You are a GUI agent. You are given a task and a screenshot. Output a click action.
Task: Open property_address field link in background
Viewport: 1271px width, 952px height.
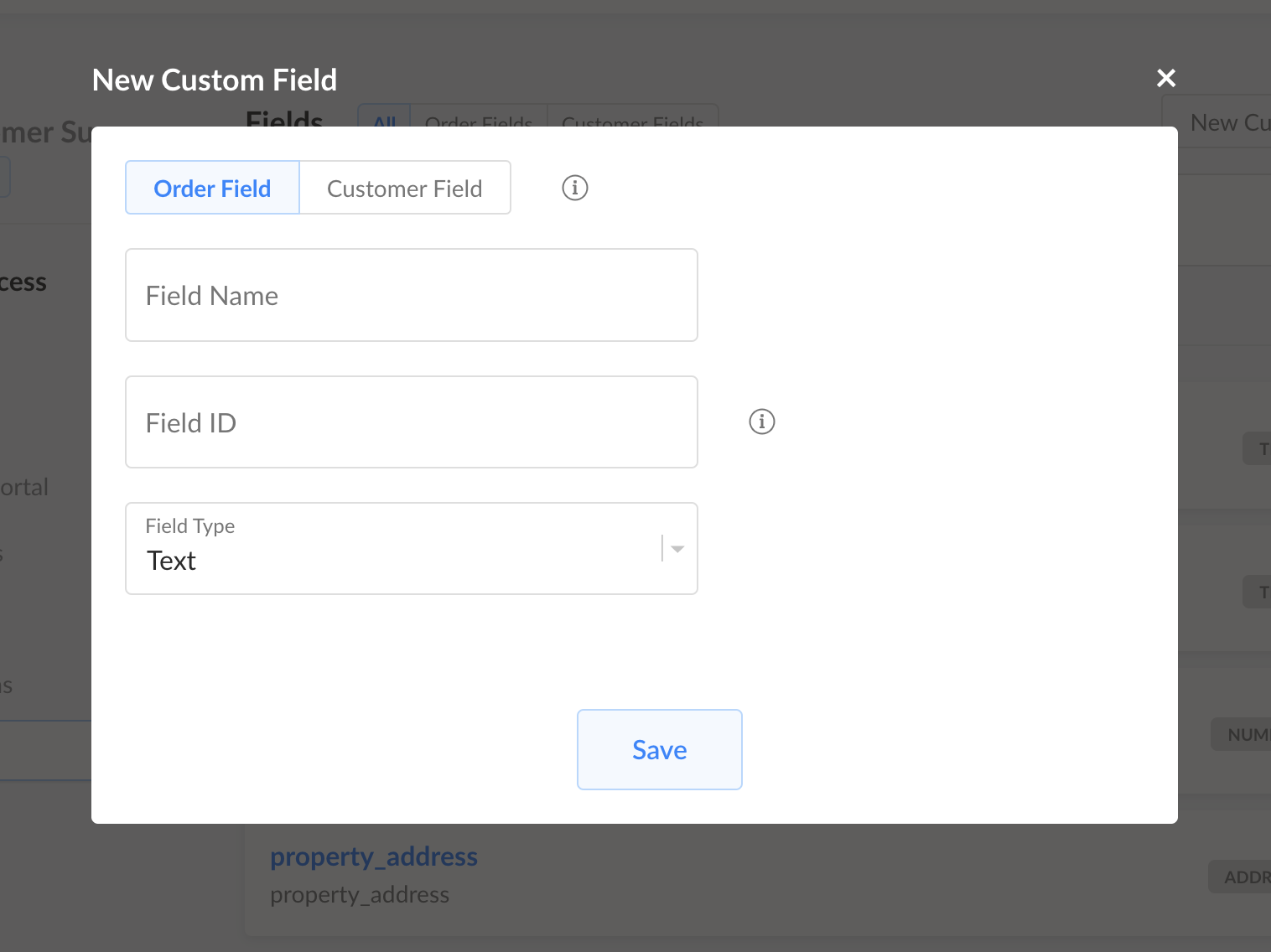click(x=374, y=856)
